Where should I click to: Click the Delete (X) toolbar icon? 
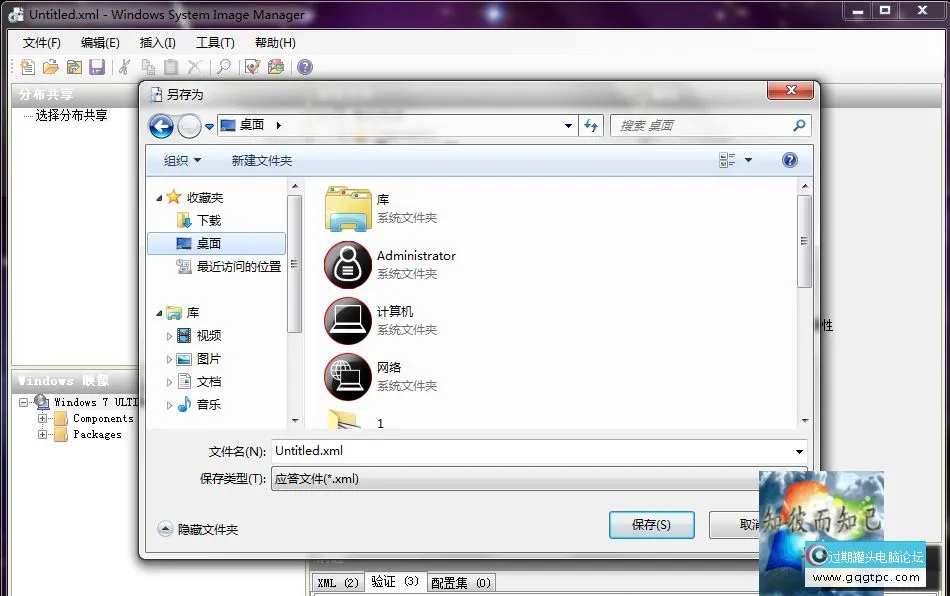pos(193,67)
